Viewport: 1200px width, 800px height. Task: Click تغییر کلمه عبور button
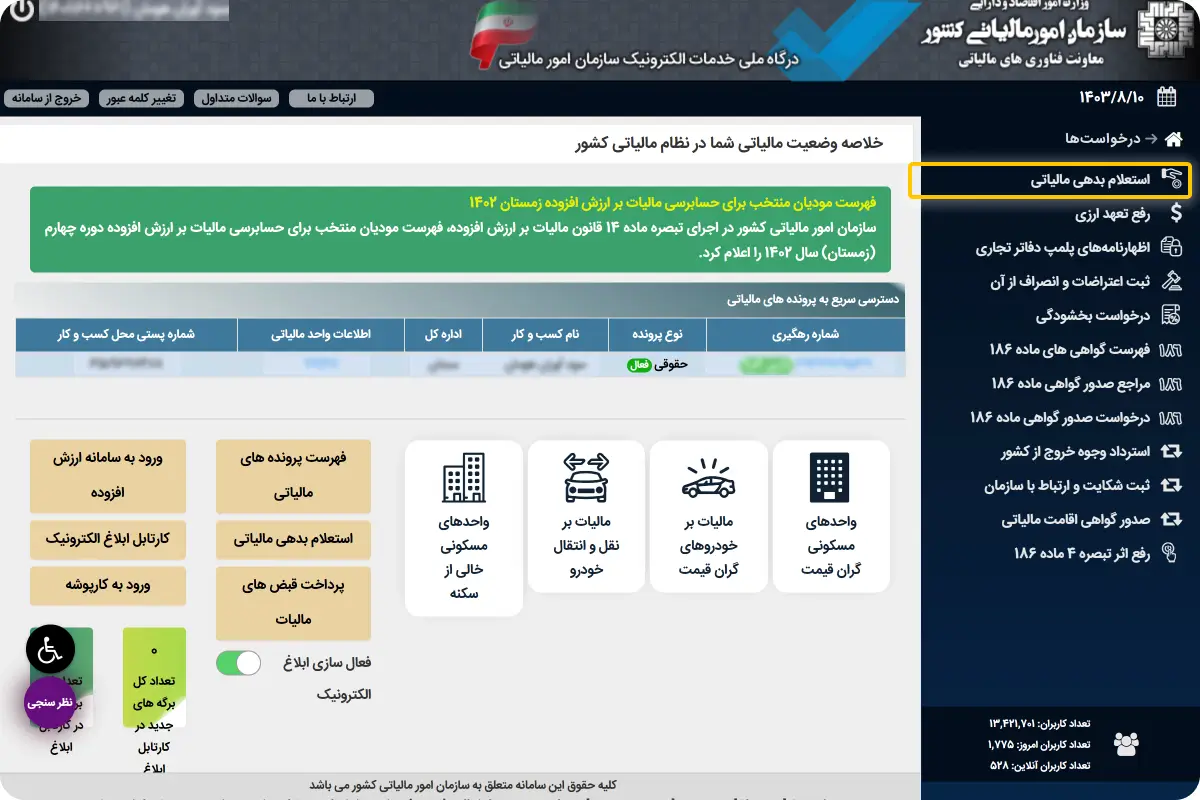[140, 98]
